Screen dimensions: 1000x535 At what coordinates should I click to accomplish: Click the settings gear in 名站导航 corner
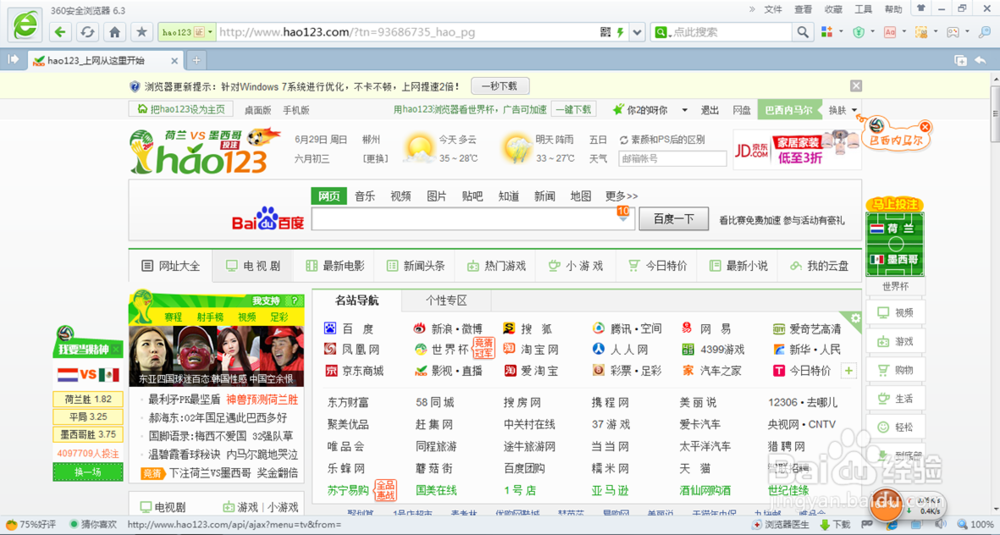coord(855,318)
